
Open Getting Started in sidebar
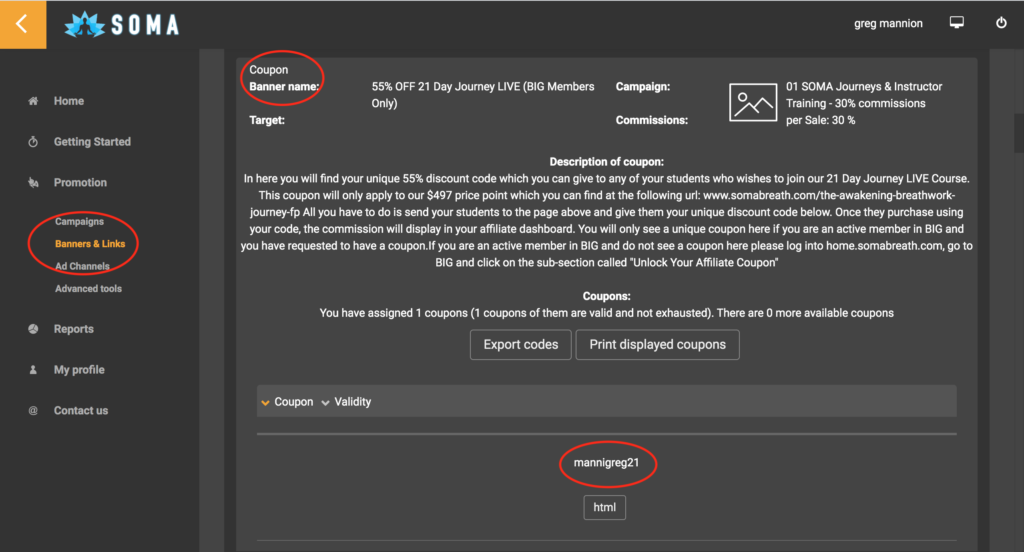click(92, 142)
